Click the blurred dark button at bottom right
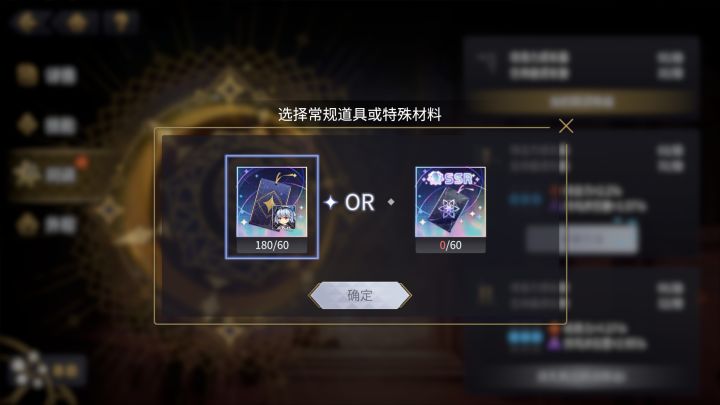 click(x=582, y=377)
